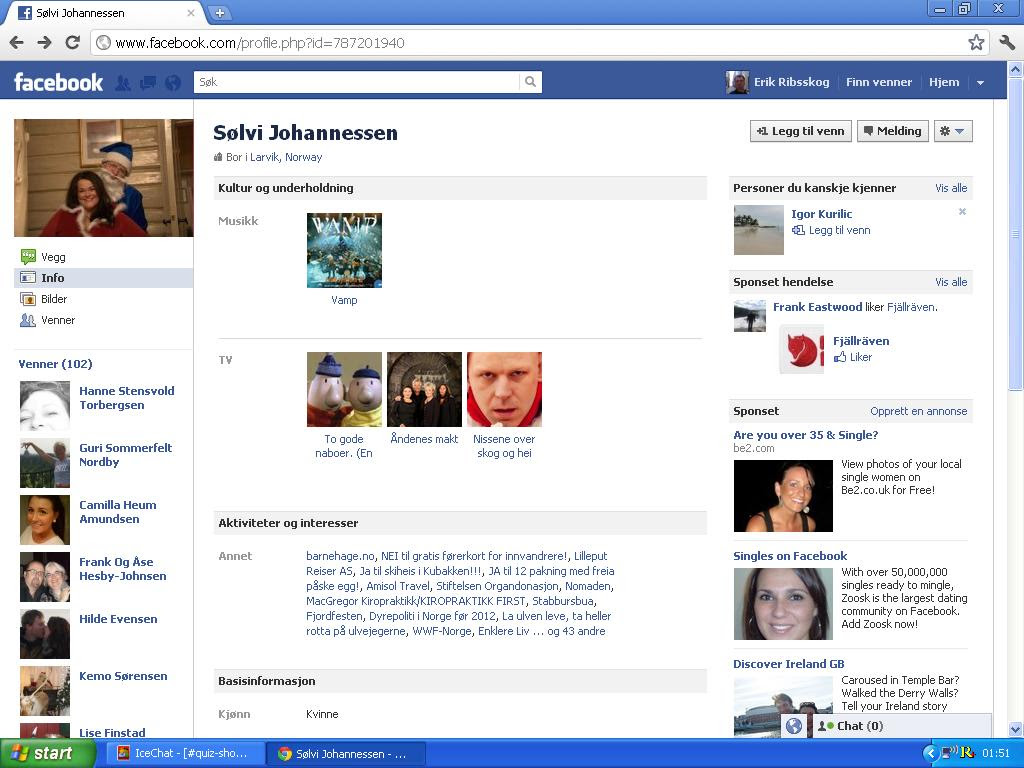Open Guri Sommerfelt Nordby profile

coord(125,455)
